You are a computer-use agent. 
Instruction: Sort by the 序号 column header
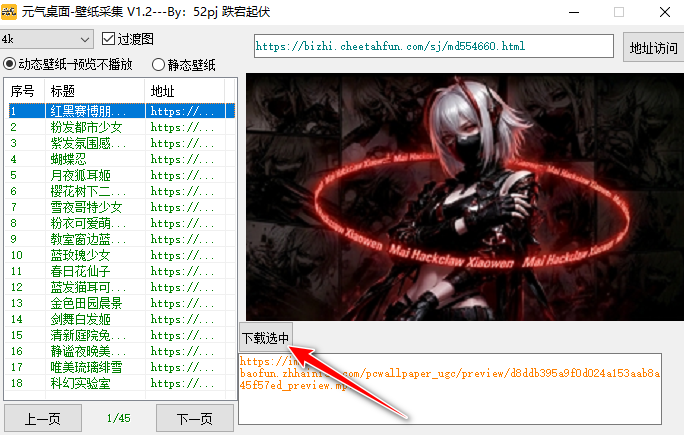(25, 91)
